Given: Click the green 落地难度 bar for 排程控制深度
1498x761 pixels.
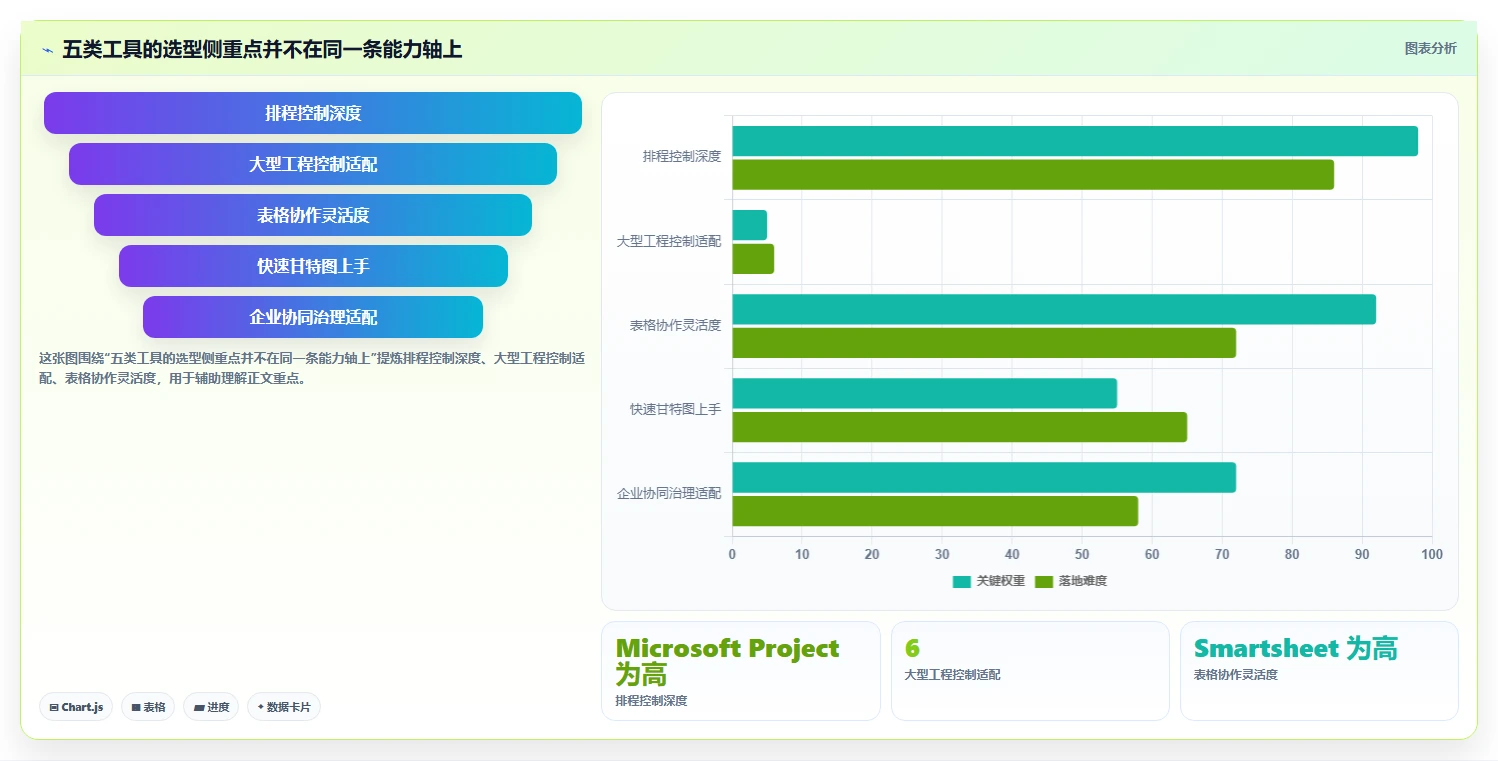Looking at the screenshot, I should tap(1033, 175).
